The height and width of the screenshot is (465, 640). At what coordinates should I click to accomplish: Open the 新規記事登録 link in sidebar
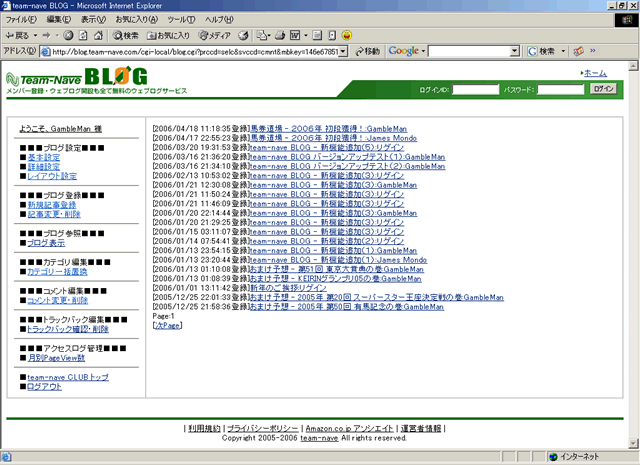pos(55,204)
